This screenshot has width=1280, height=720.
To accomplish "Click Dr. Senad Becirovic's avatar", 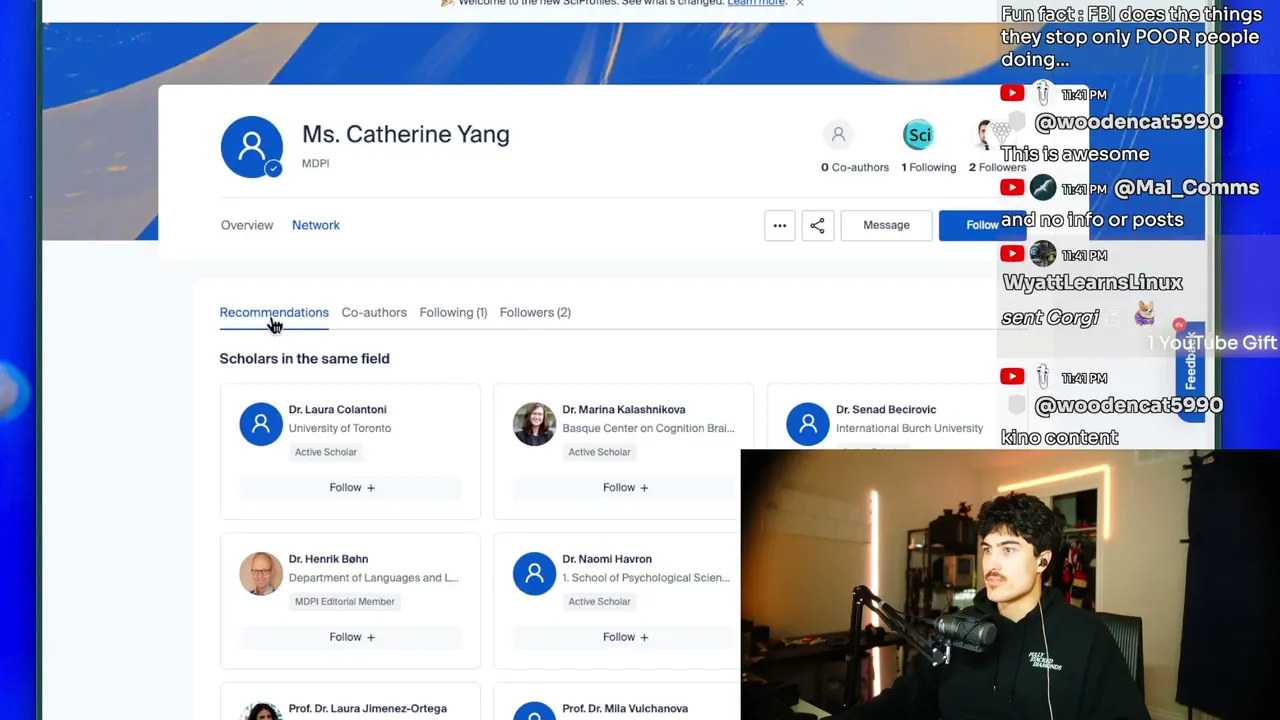I will pos(807,424).
